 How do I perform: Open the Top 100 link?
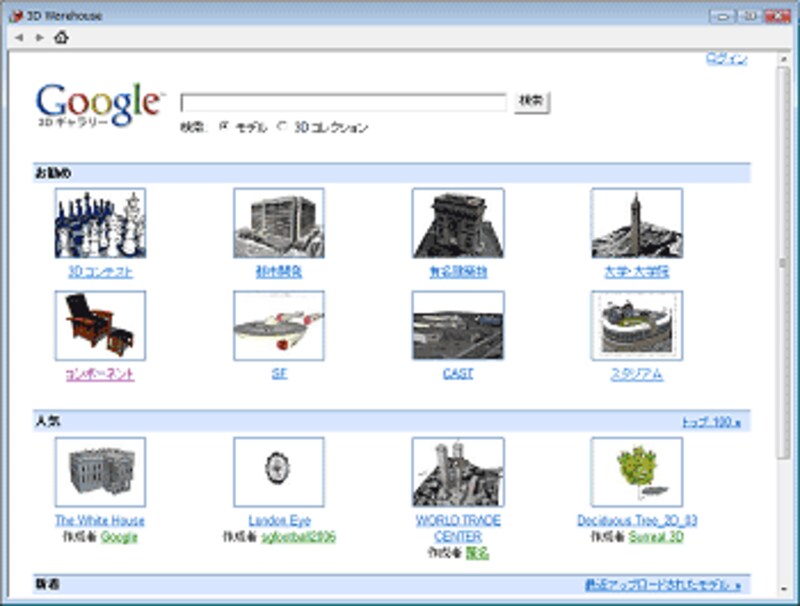tap(711, 422)
